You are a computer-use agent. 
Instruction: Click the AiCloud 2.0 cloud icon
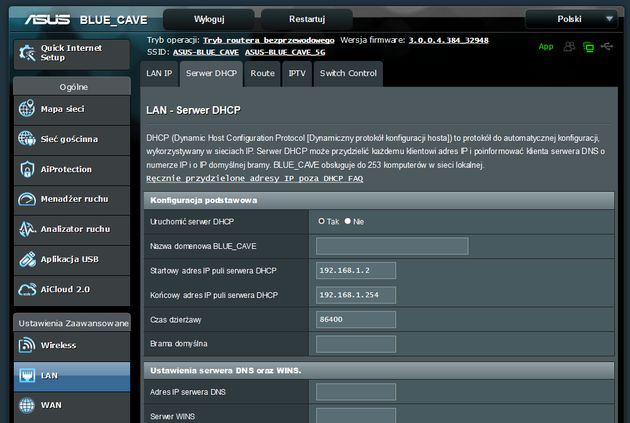click(x=27, y=289)
